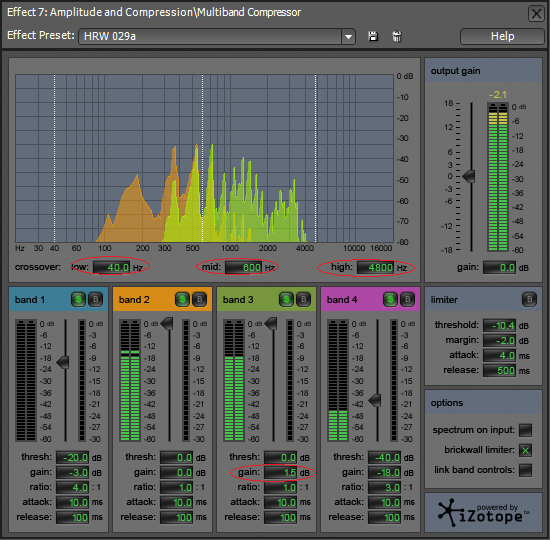Uncheck the brickwall limiter option
Screen dimensions: 550x540
pyautogui.click(x=525, y=450)
